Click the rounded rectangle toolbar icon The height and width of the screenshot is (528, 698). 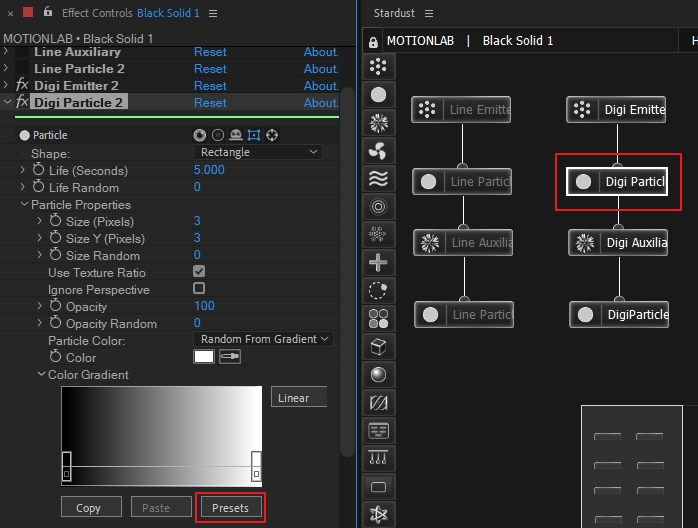pos(378,487)
